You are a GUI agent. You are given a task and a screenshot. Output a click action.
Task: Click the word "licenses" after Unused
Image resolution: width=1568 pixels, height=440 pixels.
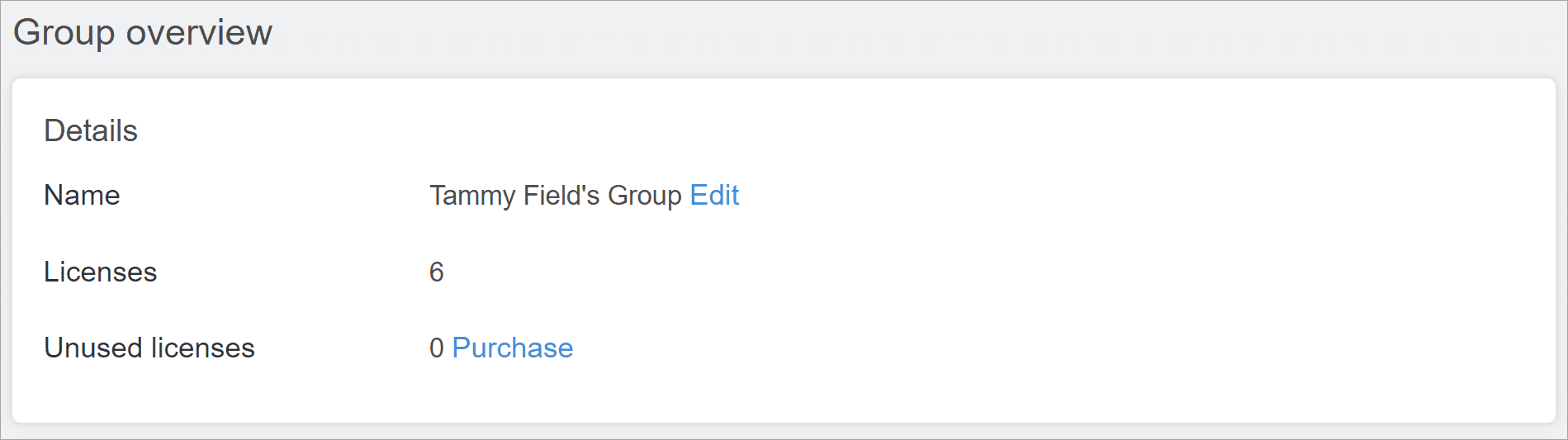pos(203,348)
